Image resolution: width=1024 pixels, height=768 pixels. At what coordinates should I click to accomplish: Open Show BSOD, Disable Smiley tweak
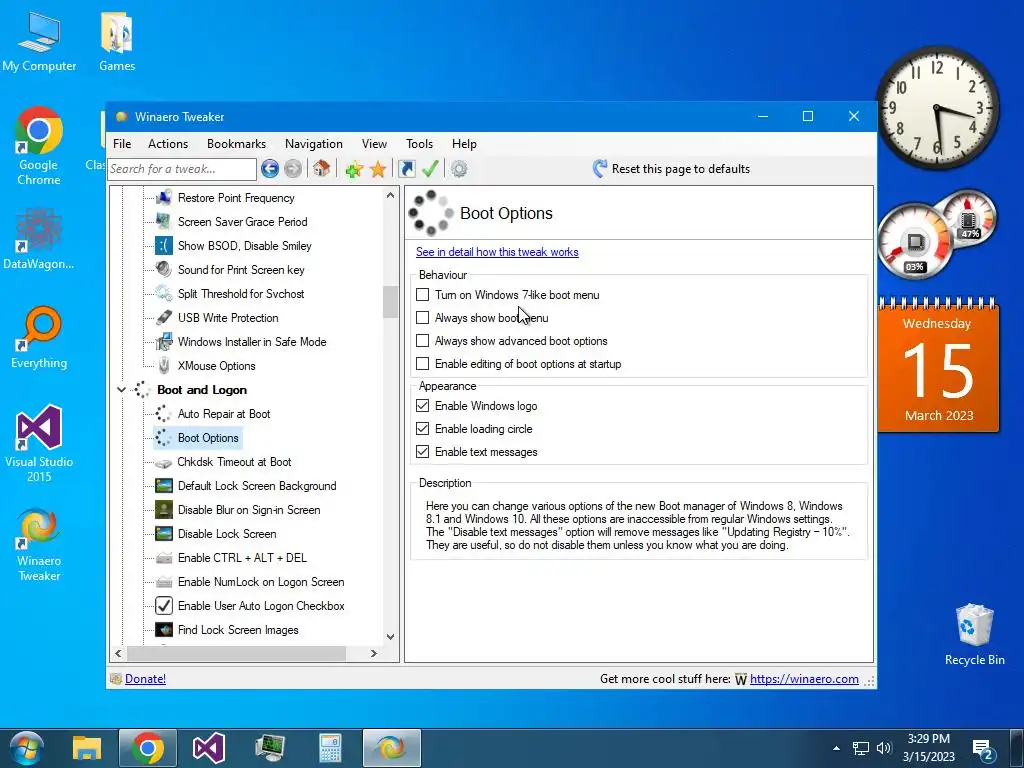click(244, 246)
